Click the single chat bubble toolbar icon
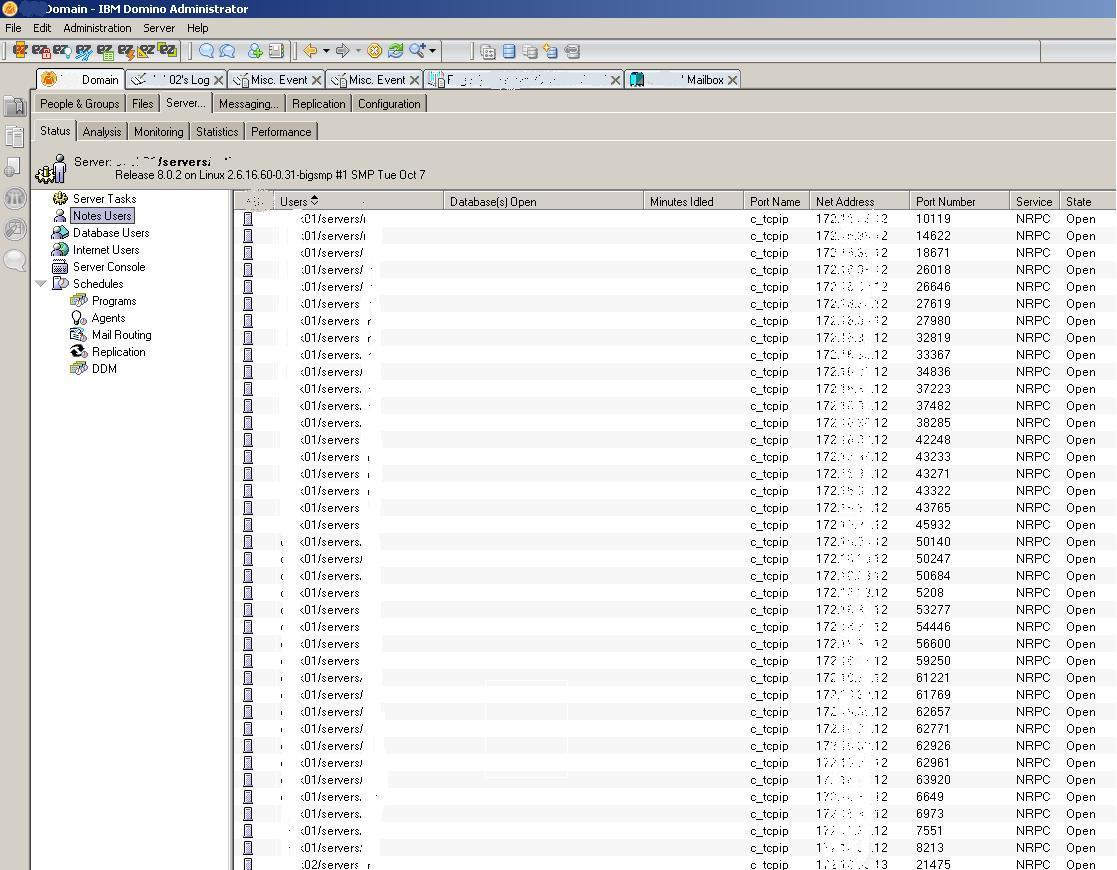The height and width of the screenshot is (870, 1117). click(207, 51)
